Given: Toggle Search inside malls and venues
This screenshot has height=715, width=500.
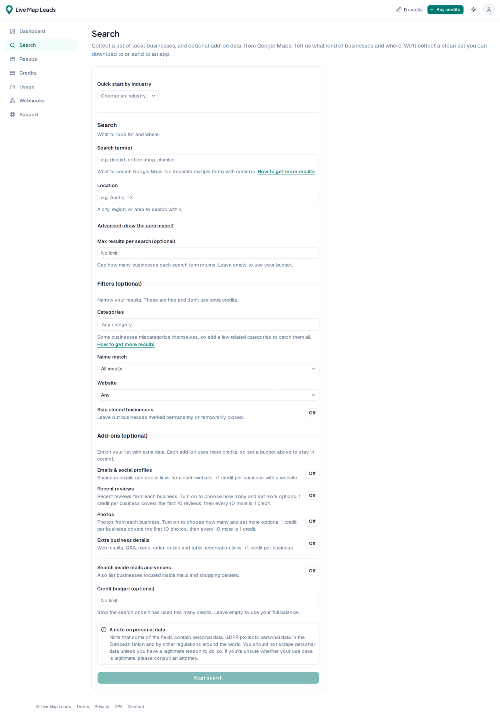Looking at the screenshot, I should (312, 571).
